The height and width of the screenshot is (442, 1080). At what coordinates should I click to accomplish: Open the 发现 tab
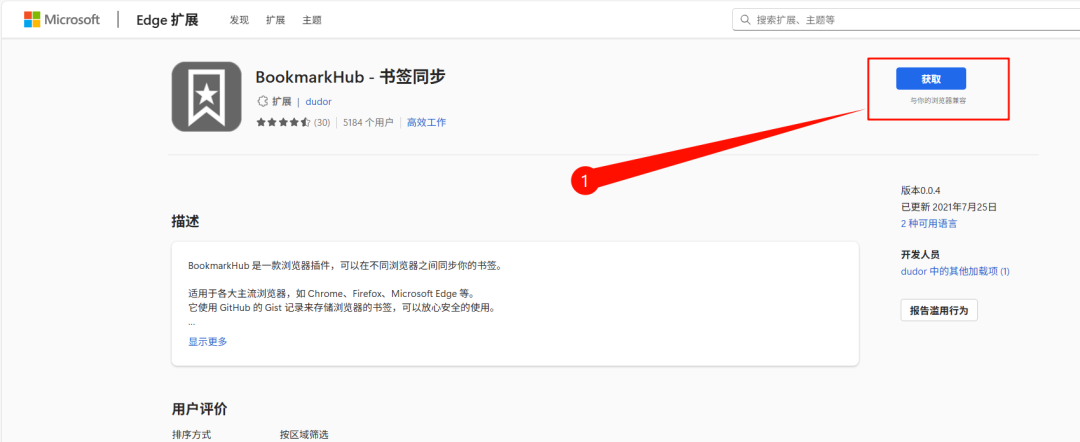[239, 20]
